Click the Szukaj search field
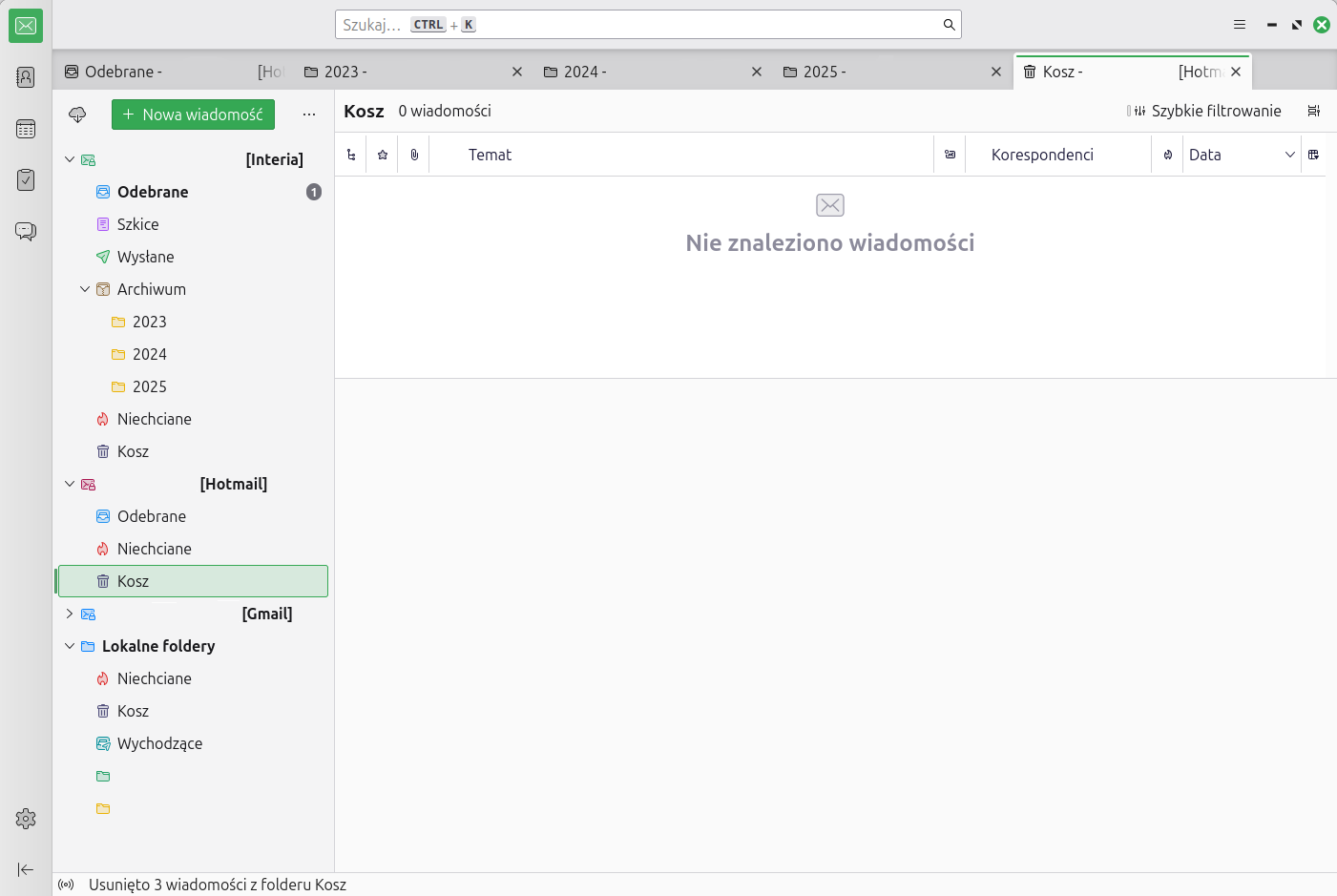The height and width of the screenshot is (896, 1337). [x=648, y=25]
